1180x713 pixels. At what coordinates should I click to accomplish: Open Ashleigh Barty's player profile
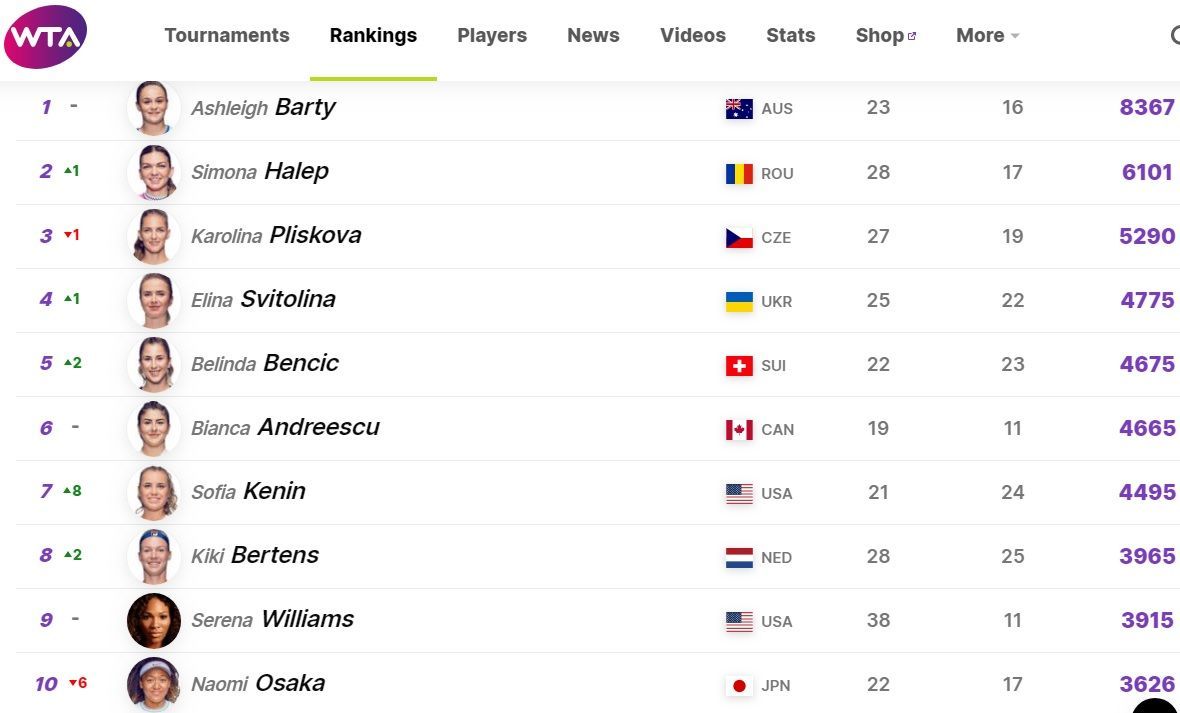[263, 108]
